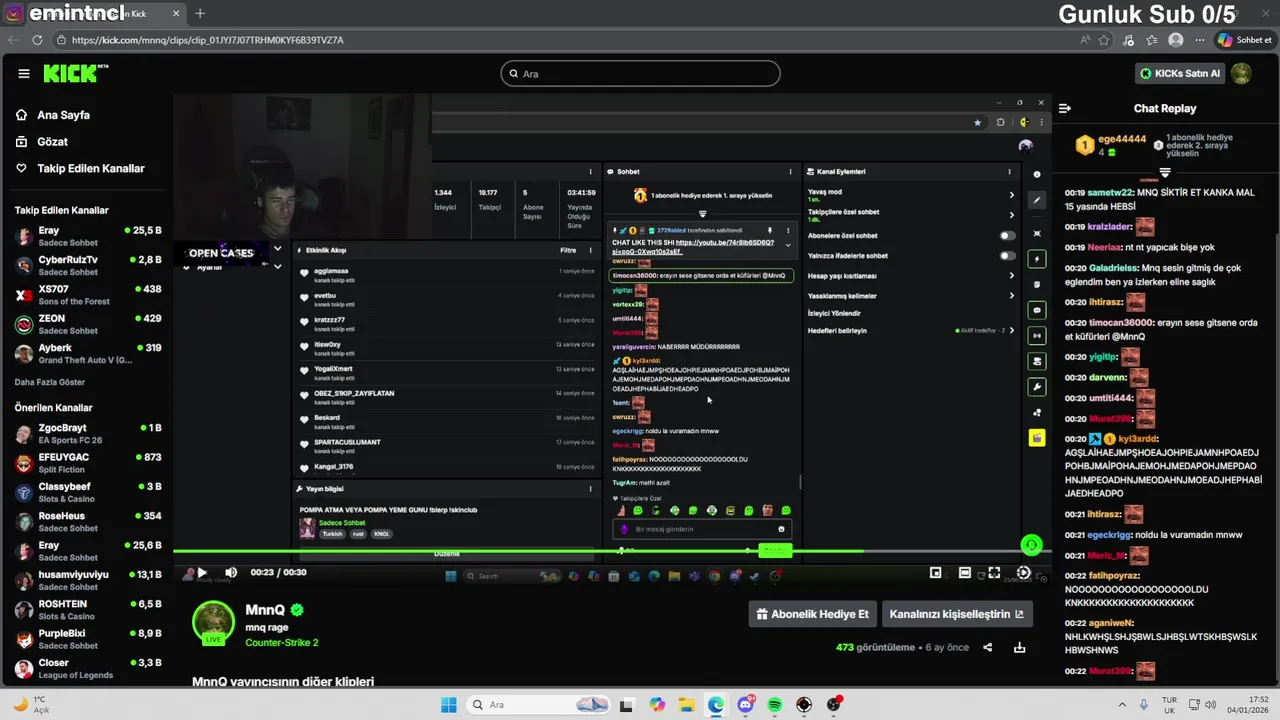Viewport: 1280px width, 720px height.
Task: Open husamviyuviyu recommended channel
Action: 88,580
